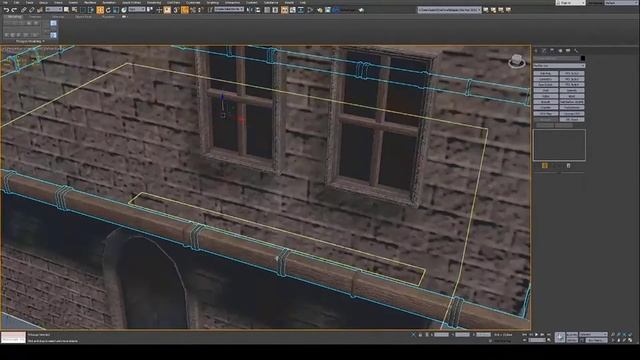
Task: Toggle Window/Crossing selection mode
Action: 91,10
